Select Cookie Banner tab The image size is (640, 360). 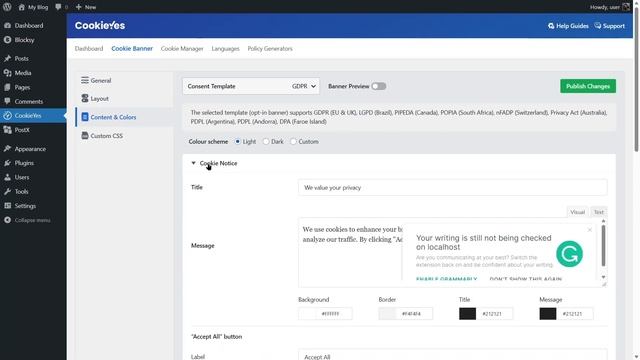(132, 49)
